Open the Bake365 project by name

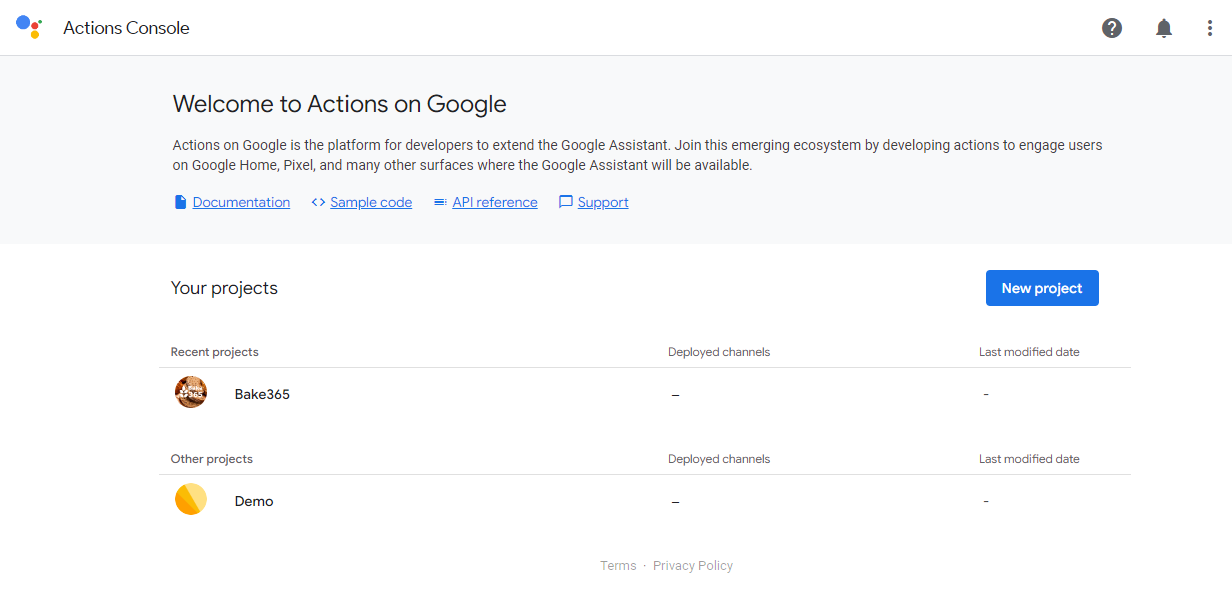click(x=262, y=394)
